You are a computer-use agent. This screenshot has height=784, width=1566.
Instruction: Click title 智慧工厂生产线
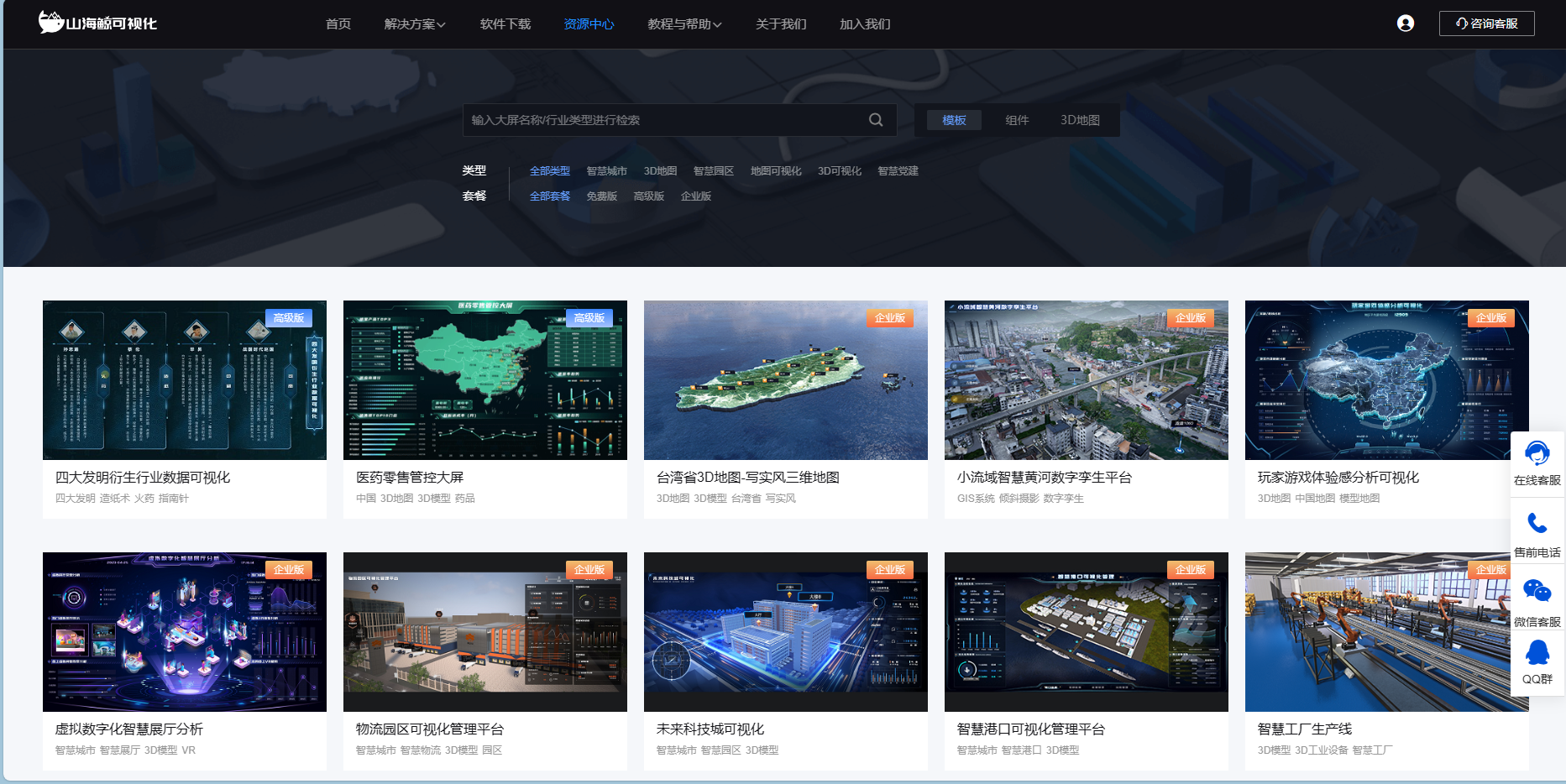click(x=1305, y=729)
